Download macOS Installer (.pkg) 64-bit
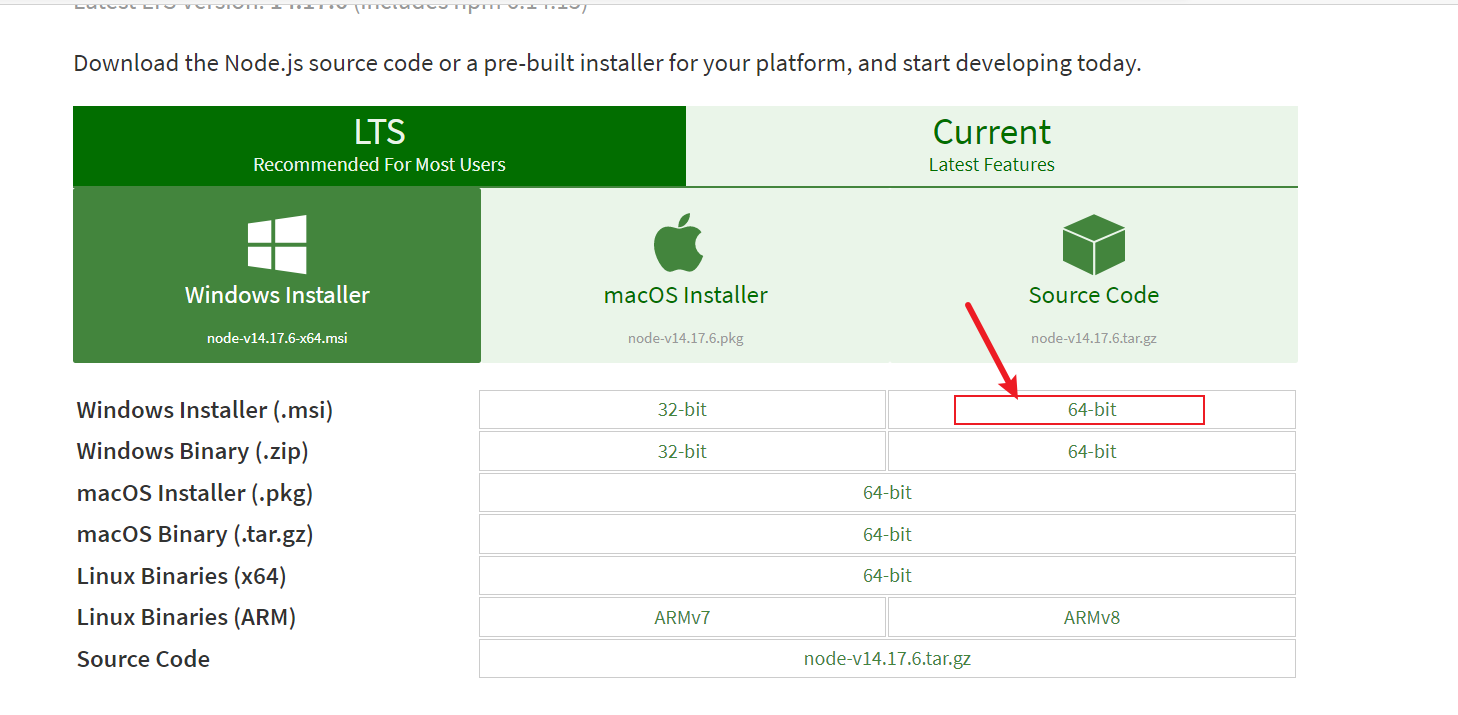 pyautogui.click(x=887, y=493)
